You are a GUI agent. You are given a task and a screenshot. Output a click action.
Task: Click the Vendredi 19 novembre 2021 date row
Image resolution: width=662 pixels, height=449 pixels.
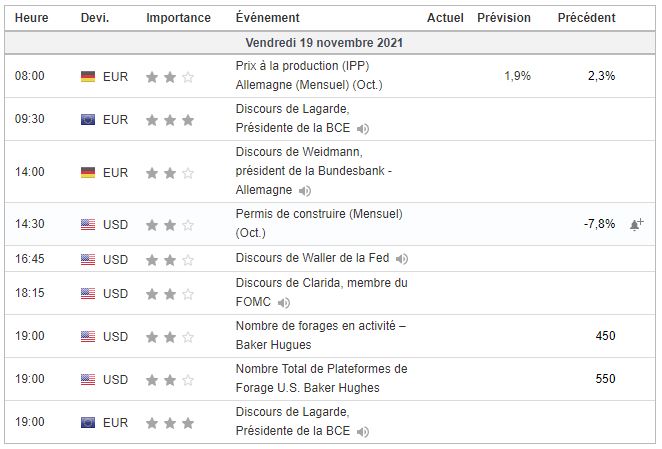(330, 44)
